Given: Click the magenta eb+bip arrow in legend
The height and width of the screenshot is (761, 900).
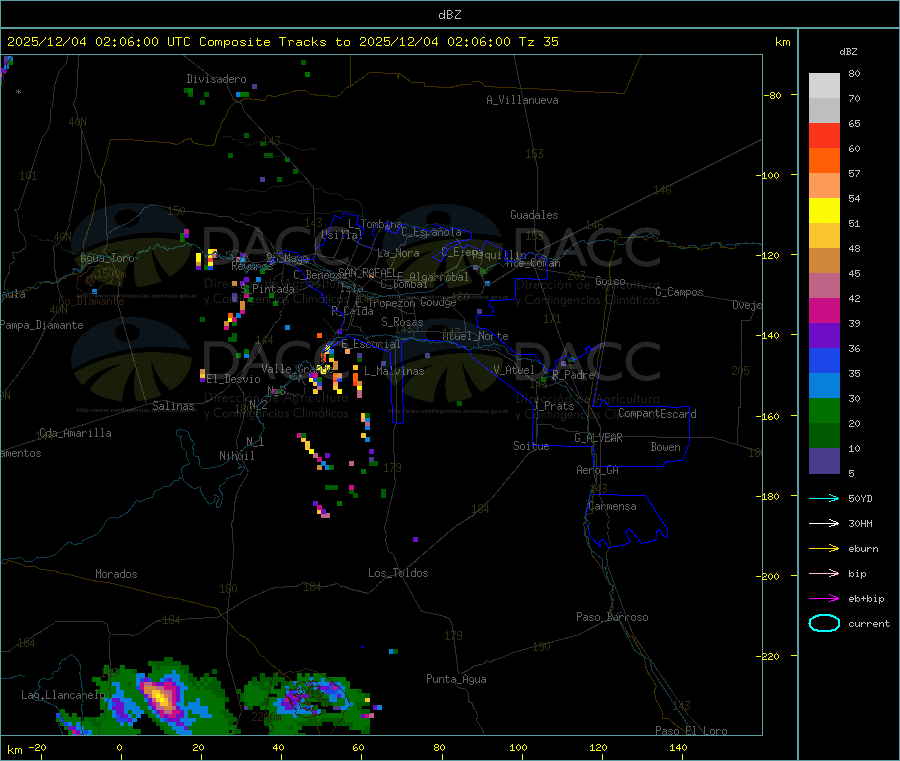Looking at the screenshot, I should coord(824,599).
